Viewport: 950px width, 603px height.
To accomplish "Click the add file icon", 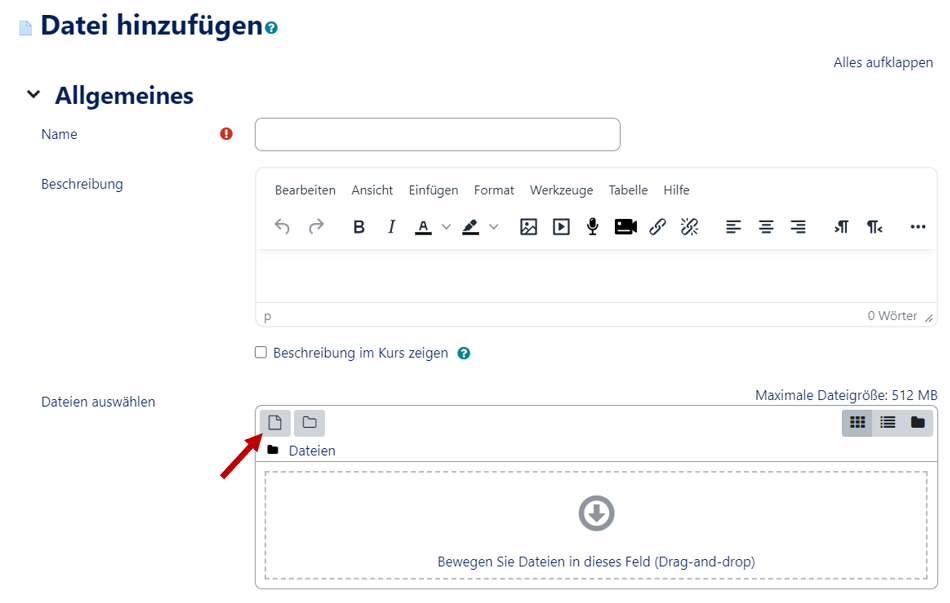I will 275,423.
